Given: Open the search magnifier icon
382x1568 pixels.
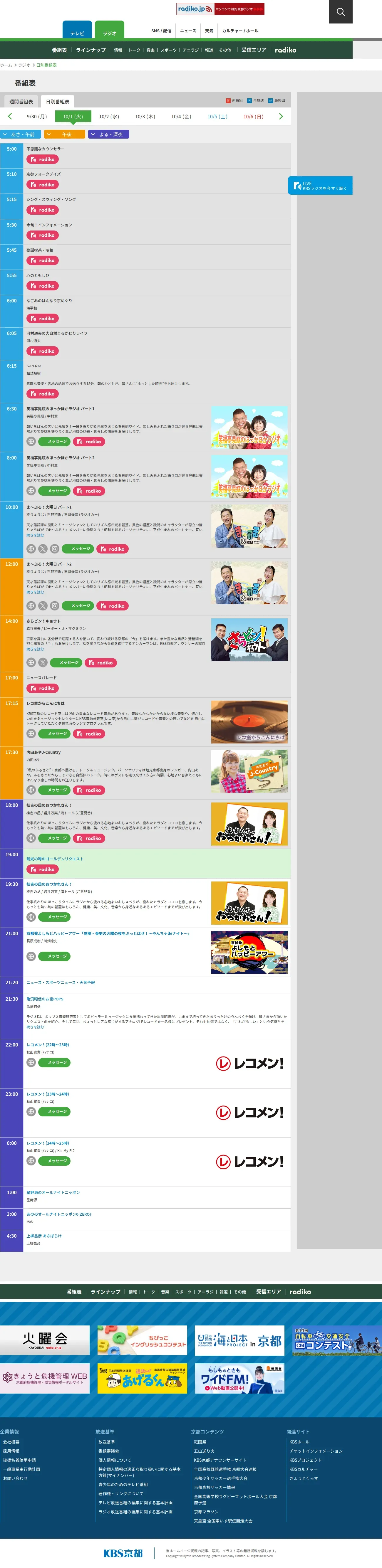Looking at the screenshot, I should pyautogui.click(x=341, y=11).
